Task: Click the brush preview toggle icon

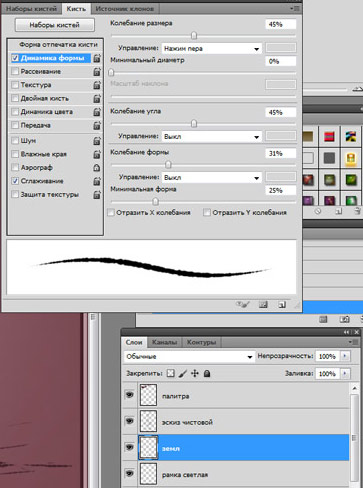Action: 242,304
